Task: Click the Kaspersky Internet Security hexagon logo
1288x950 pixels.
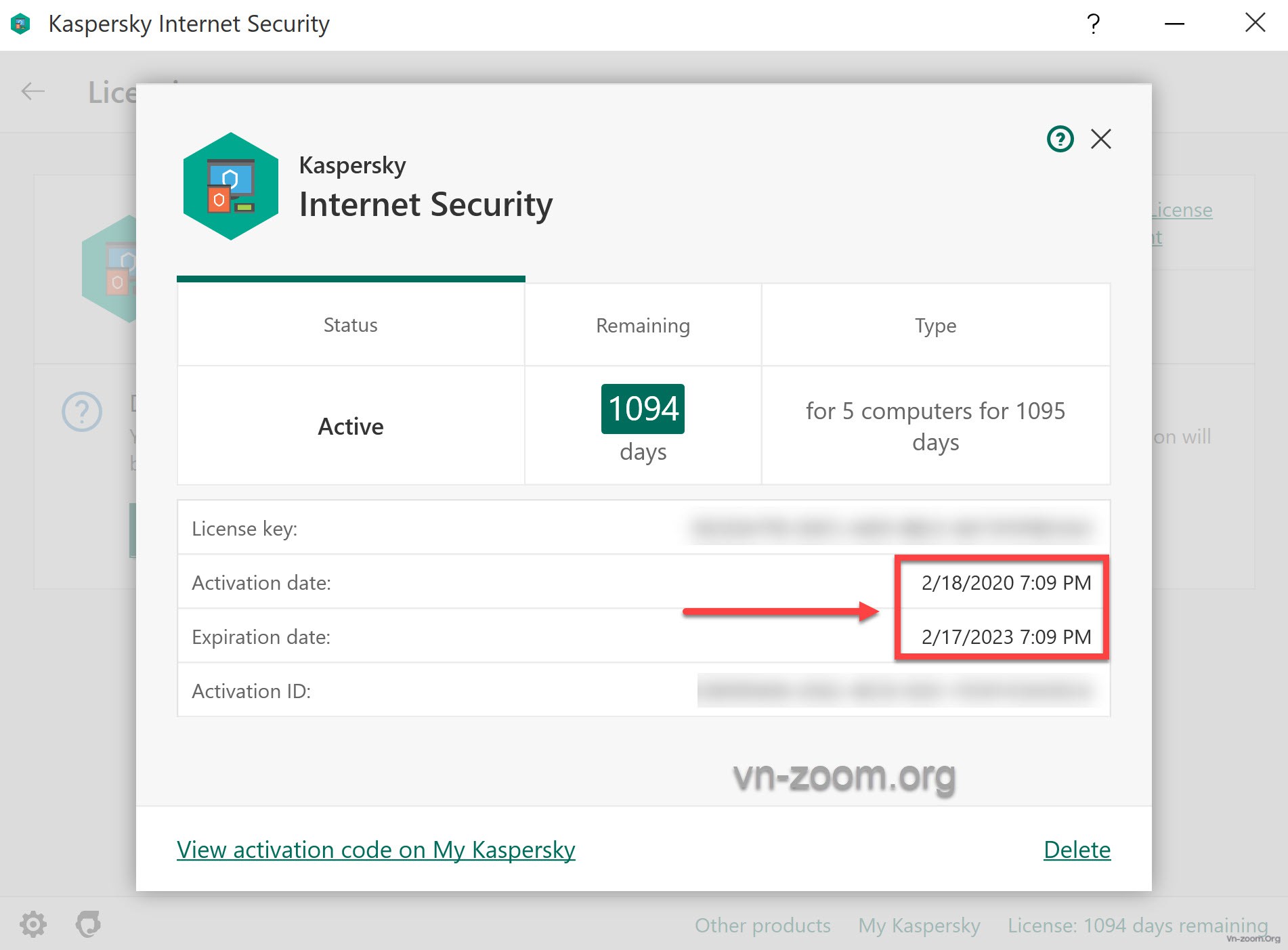Action: [231, 186]
